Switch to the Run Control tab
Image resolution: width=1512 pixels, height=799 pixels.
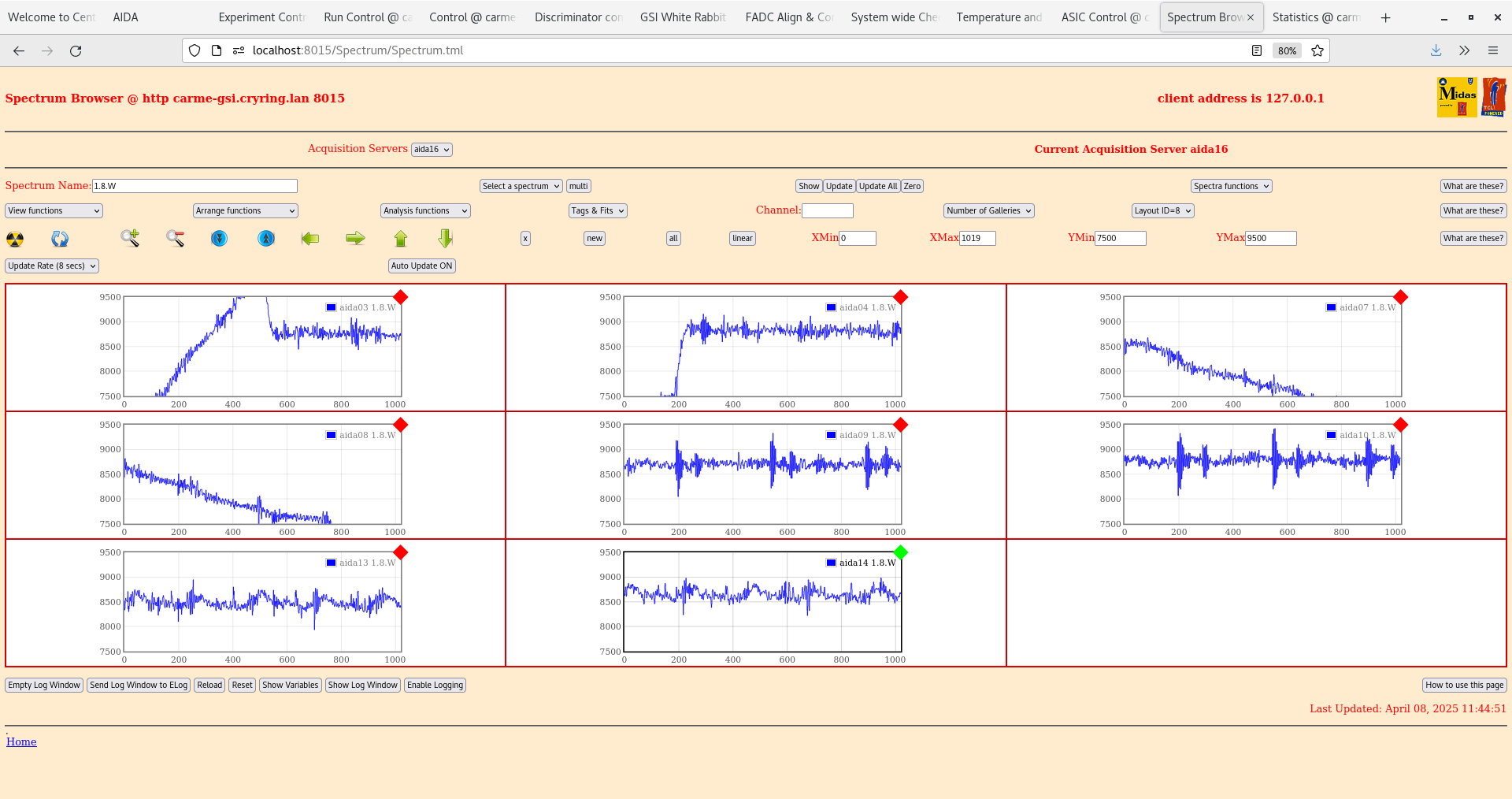pyautogui.click(x=368, y=17)
